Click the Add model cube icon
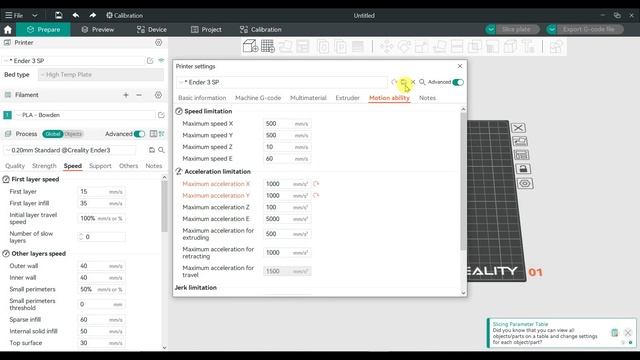 [250, 46]
